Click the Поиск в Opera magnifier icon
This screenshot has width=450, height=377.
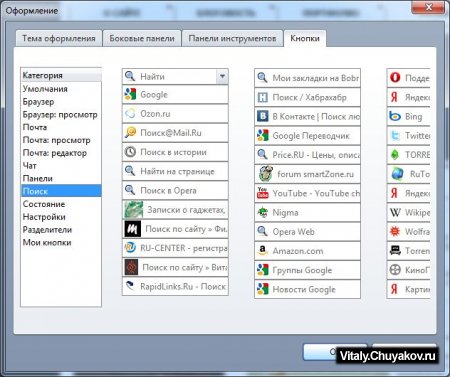tap(130, 190)
